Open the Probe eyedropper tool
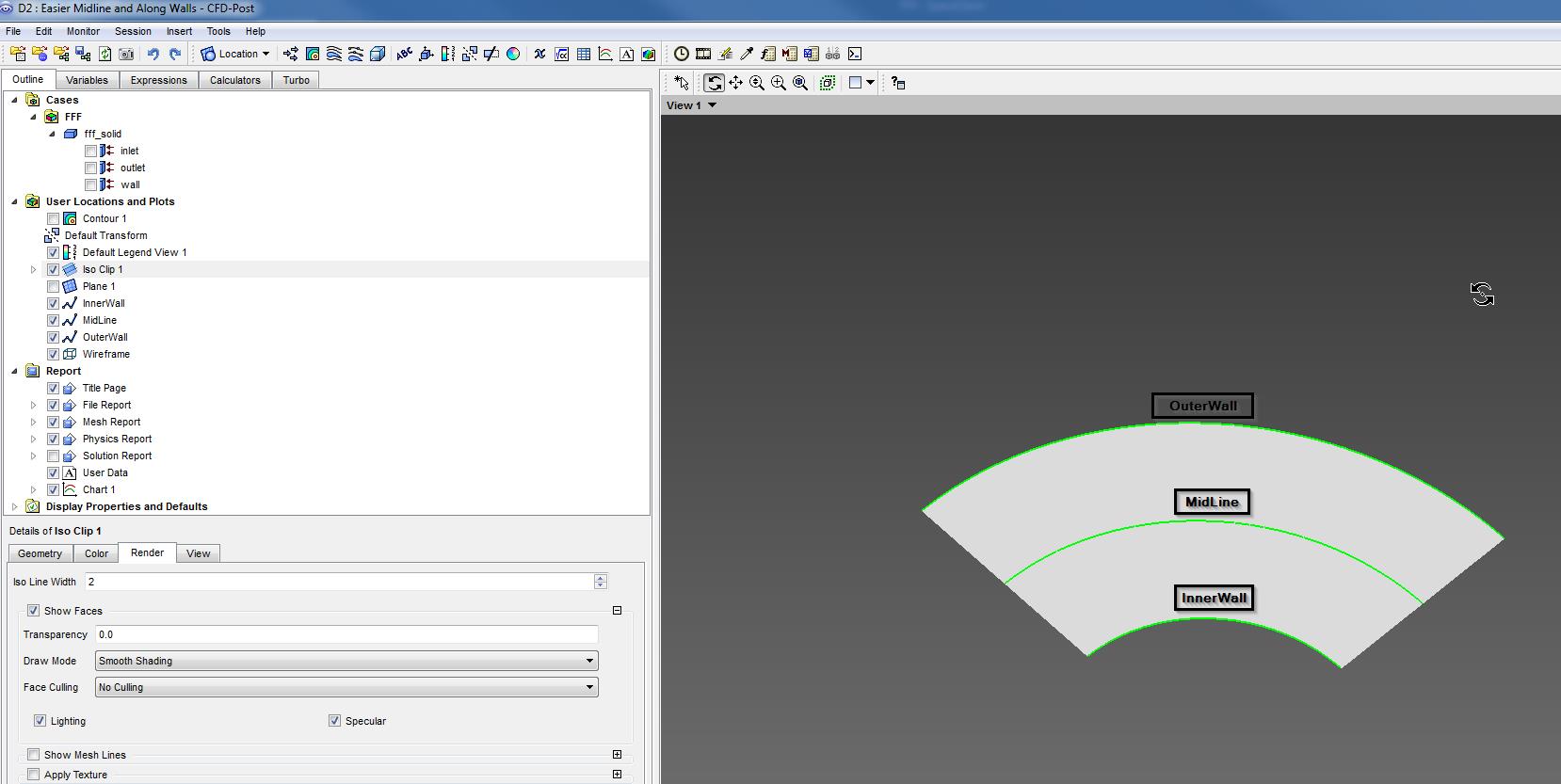The image size is (1561, 784). click(x=747, y=54)
